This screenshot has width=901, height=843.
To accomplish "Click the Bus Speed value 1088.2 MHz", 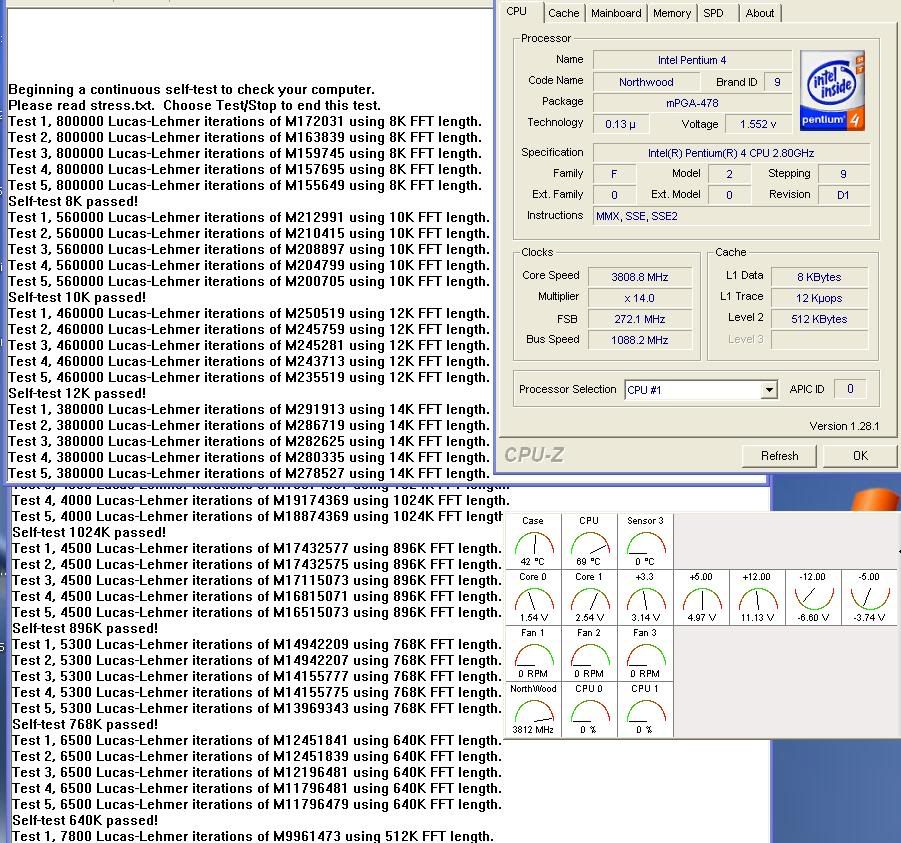I will pos(640,340).
